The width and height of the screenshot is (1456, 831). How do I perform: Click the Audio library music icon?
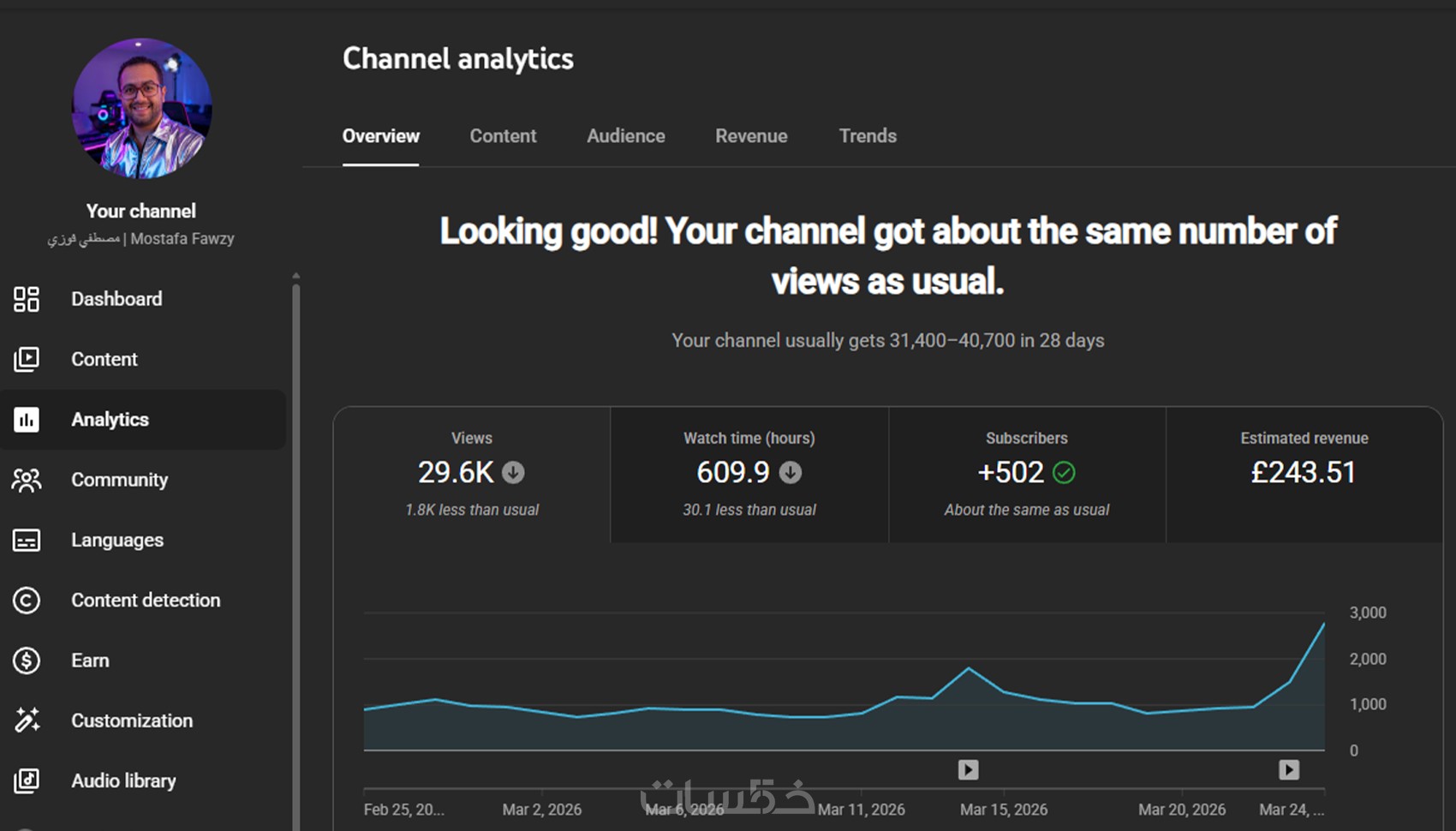[27, 780]
